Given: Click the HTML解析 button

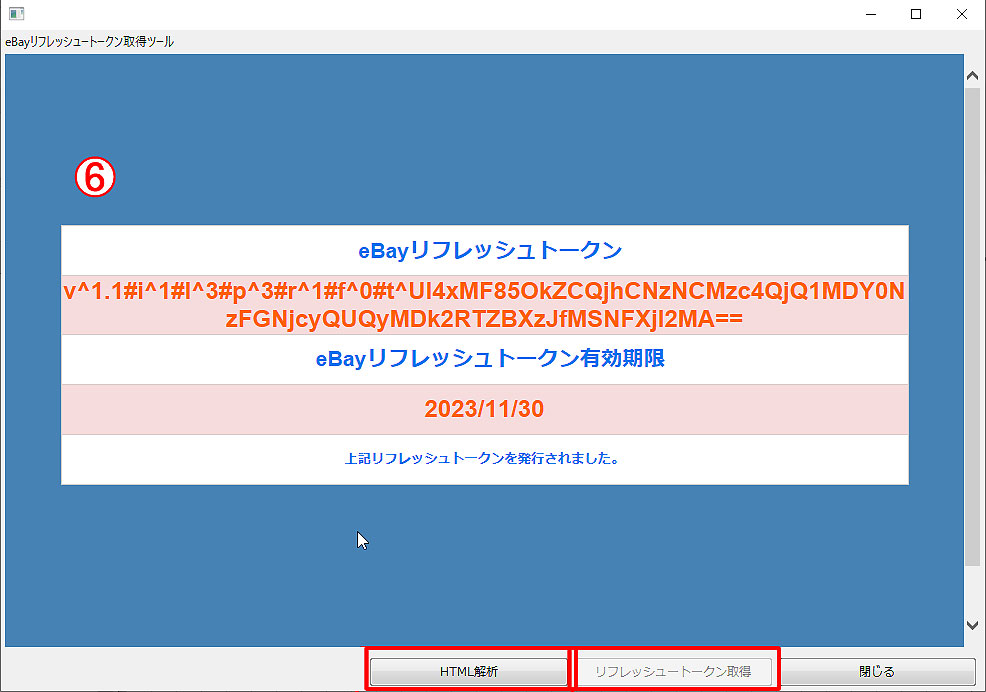Looking at the screenshot, I should (468, 671).
